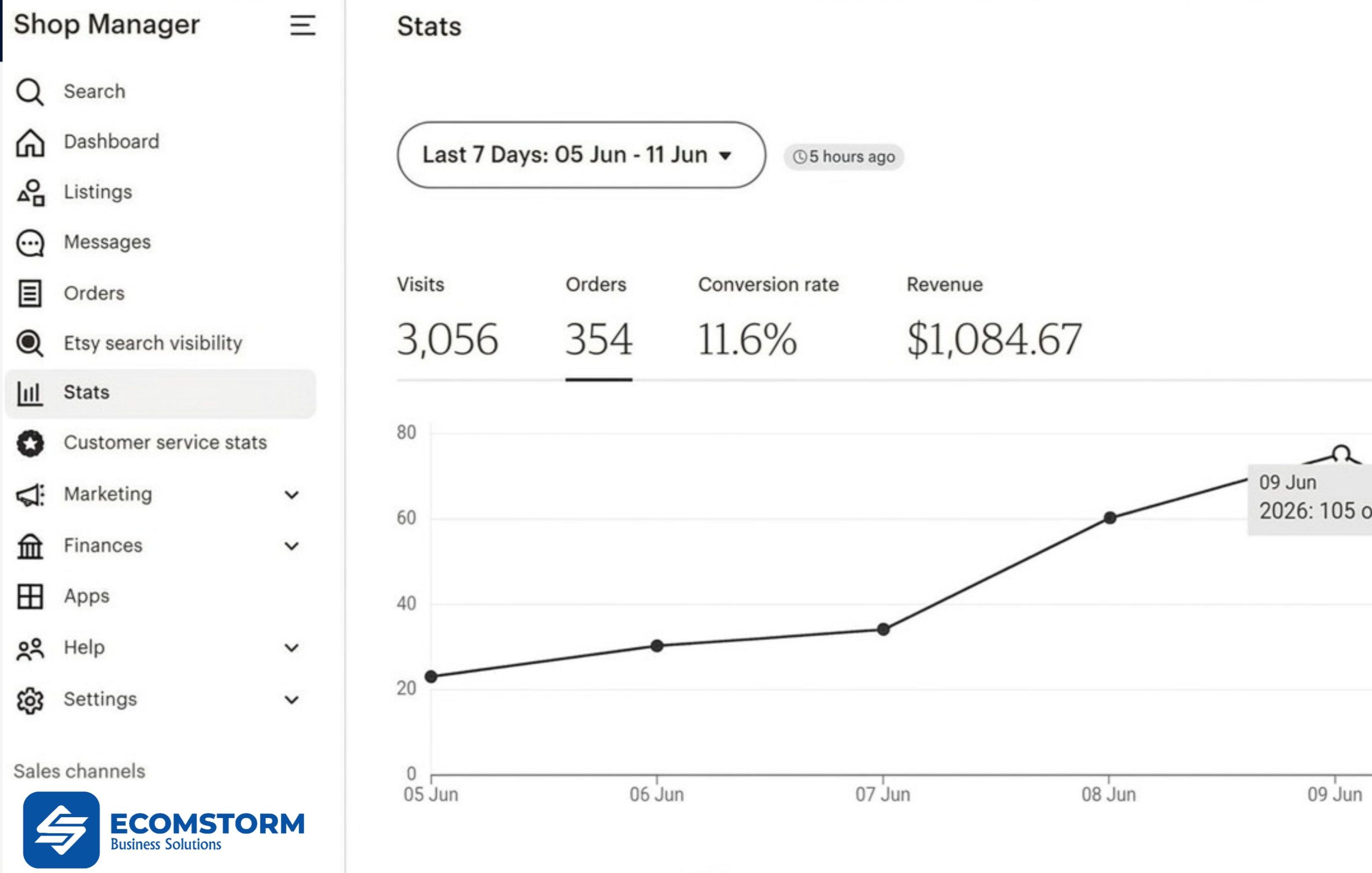
Task: Click the Search magnifier icon in sidebar
Action: tap(29, 92)
